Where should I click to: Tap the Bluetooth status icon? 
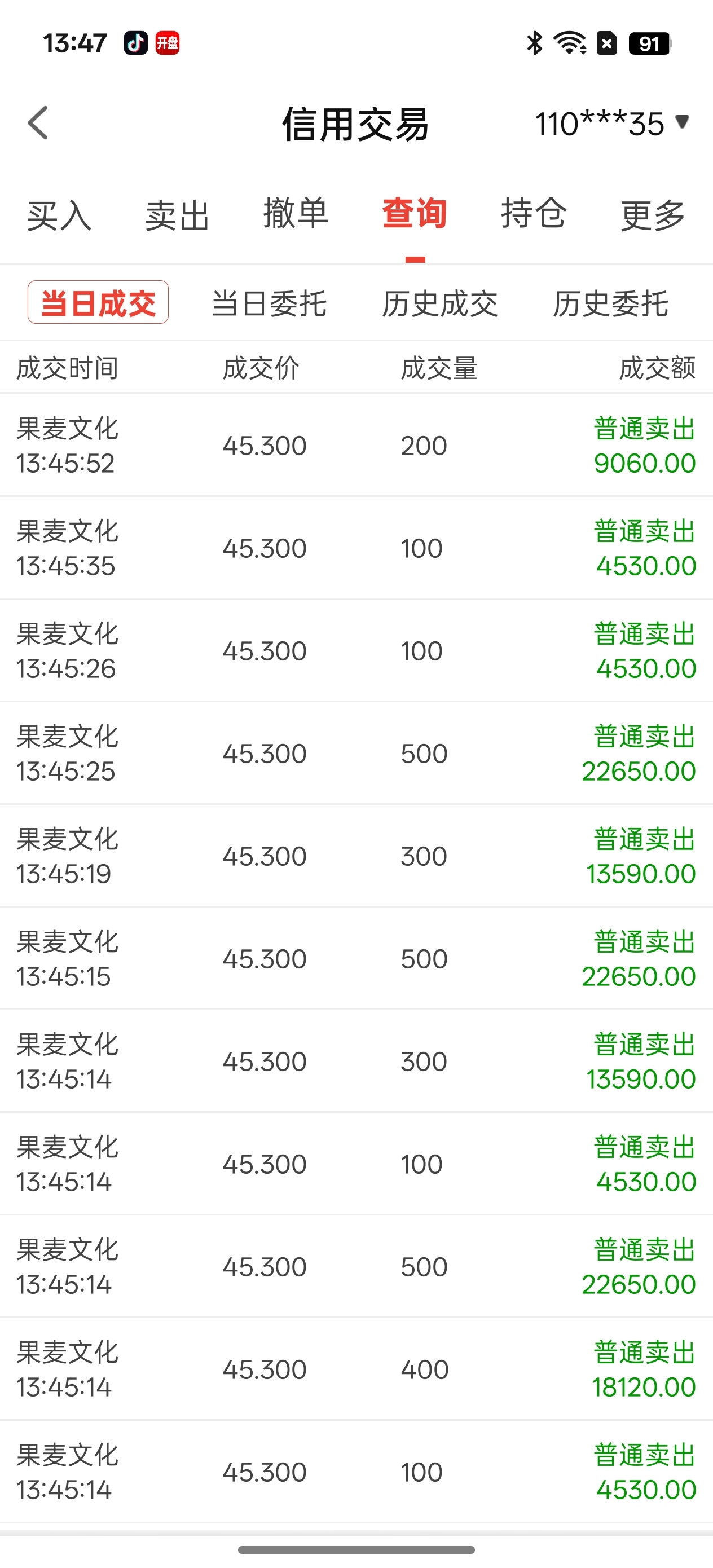(534, 43)
